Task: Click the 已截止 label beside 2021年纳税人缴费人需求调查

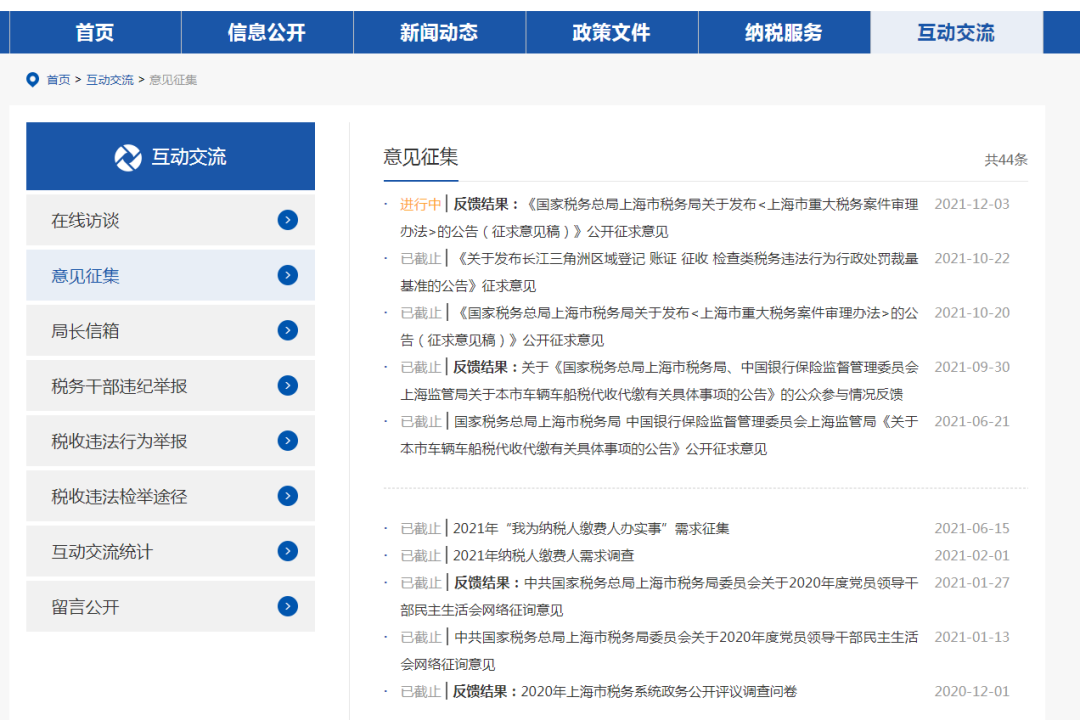Action: tap(420, 555)
